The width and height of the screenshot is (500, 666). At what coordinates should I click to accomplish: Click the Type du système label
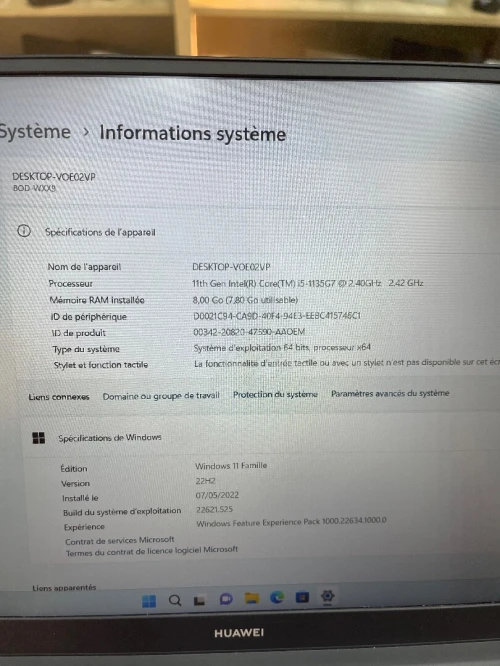pos(86,349)
